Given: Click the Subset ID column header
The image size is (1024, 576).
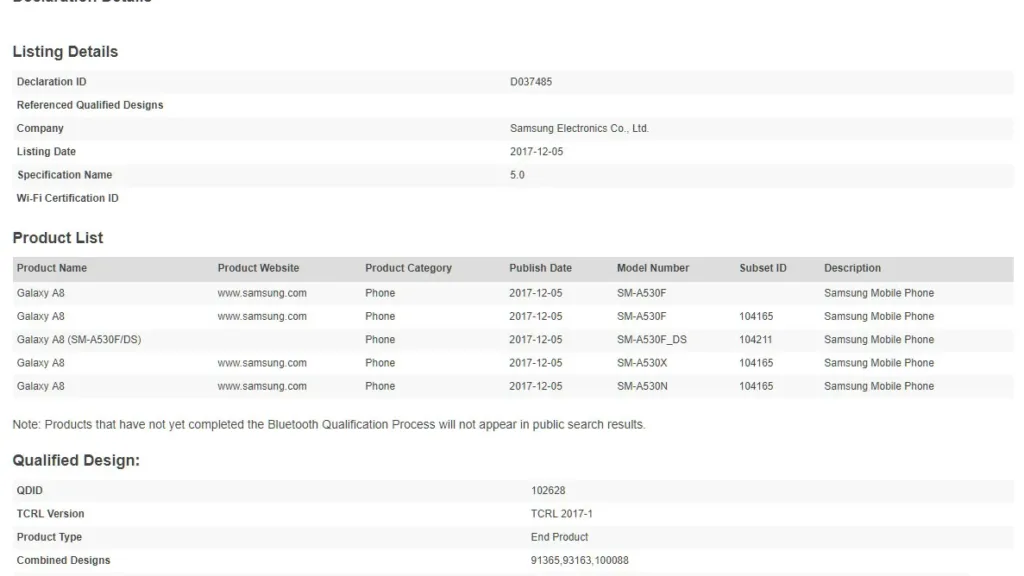Looking at the screenshot, I should tap(763, 268).
